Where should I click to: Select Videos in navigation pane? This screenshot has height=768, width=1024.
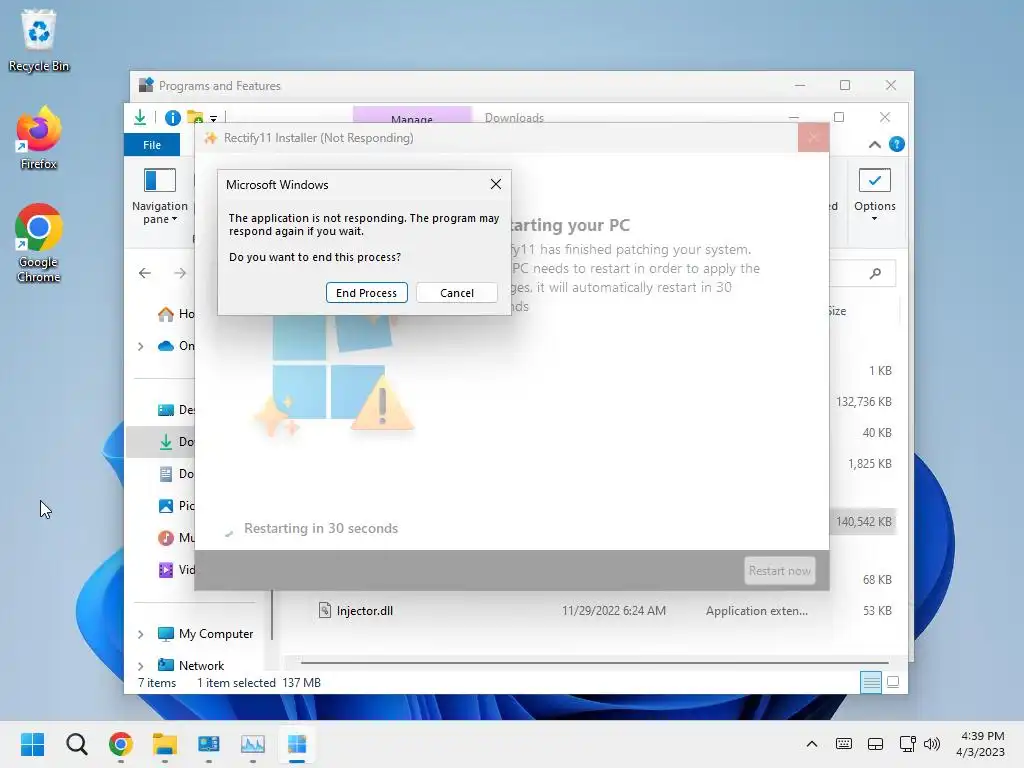176,570
